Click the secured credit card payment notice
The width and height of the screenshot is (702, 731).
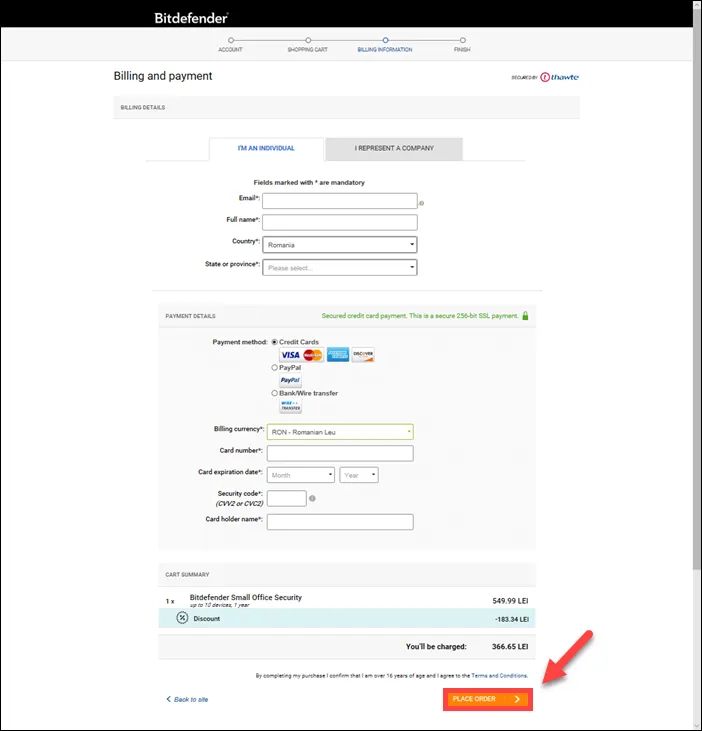(x=420, y=316)
